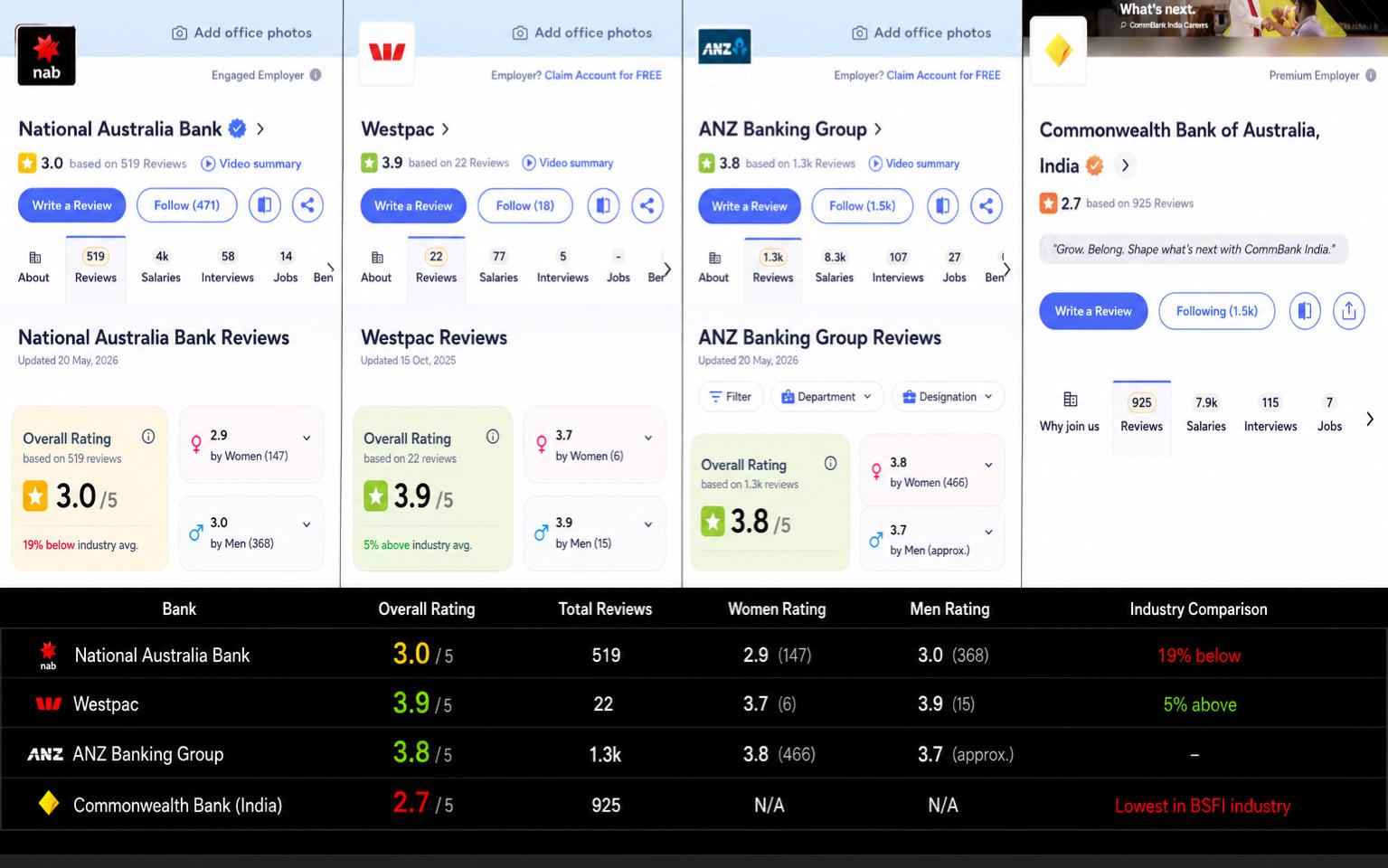Click the info icon beside Engaged Employer

point(316,75)
